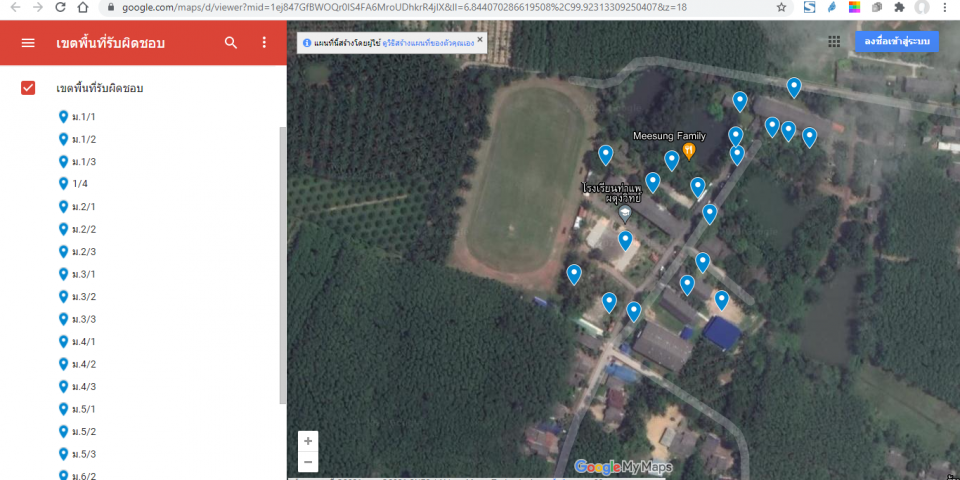Select the ม.1/1 place in the list
This screenshot has height=480, width=960.
83,117
